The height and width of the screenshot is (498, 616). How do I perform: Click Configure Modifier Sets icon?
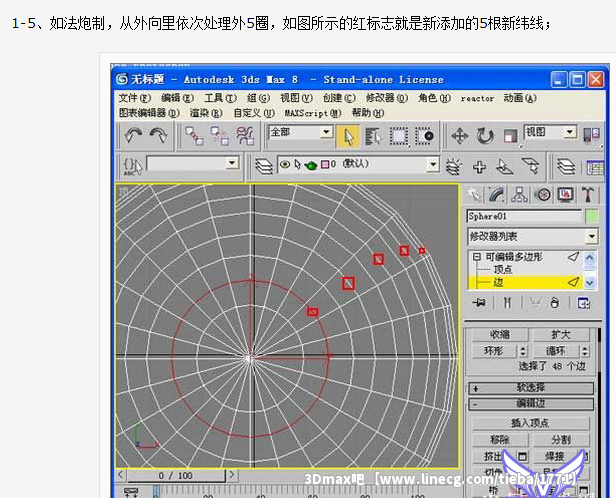click(584, 303)
